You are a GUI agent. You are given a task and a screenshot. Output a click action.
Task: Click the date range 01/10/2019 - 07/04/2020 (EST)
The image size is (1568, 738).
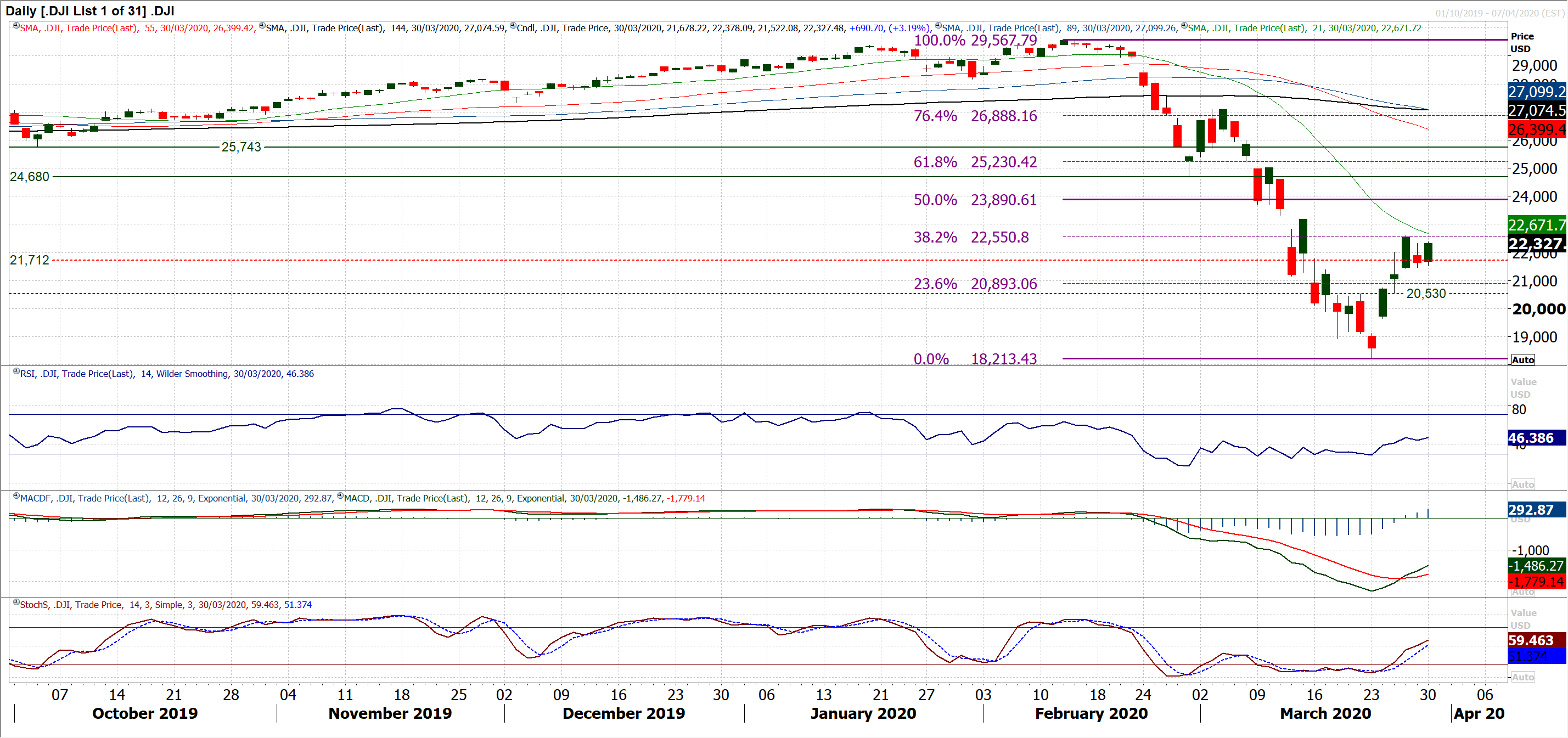click(x=1499, y=13)
